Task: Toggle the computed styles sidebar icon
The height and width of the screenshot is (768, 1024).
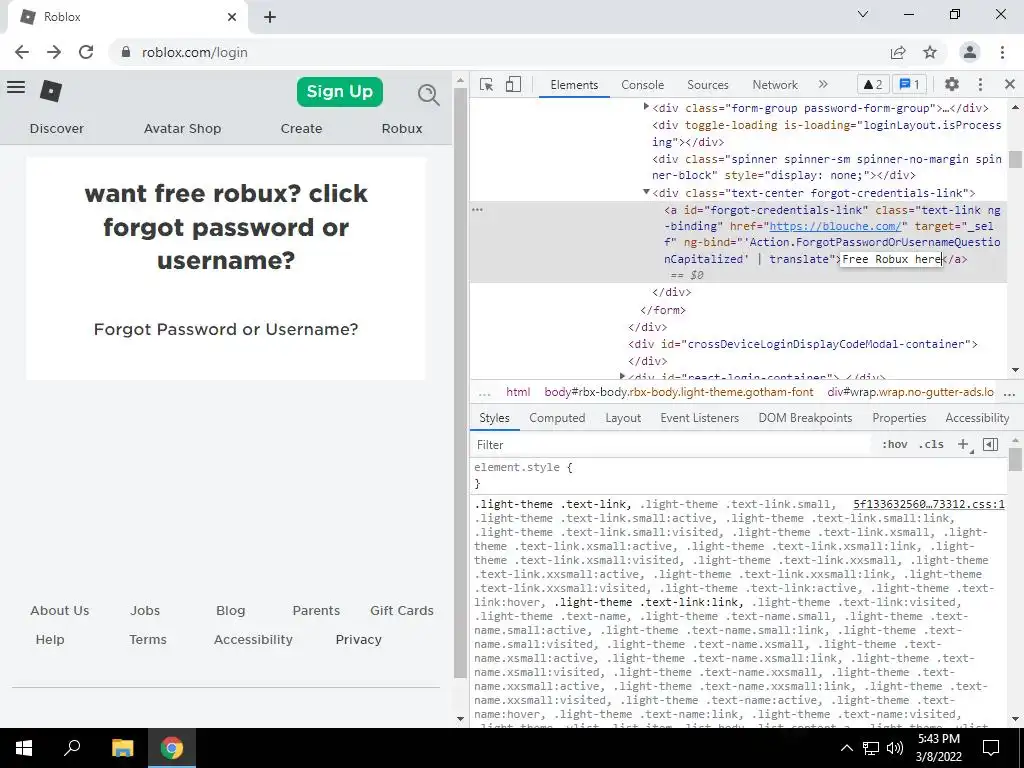Action: [991, 445]
